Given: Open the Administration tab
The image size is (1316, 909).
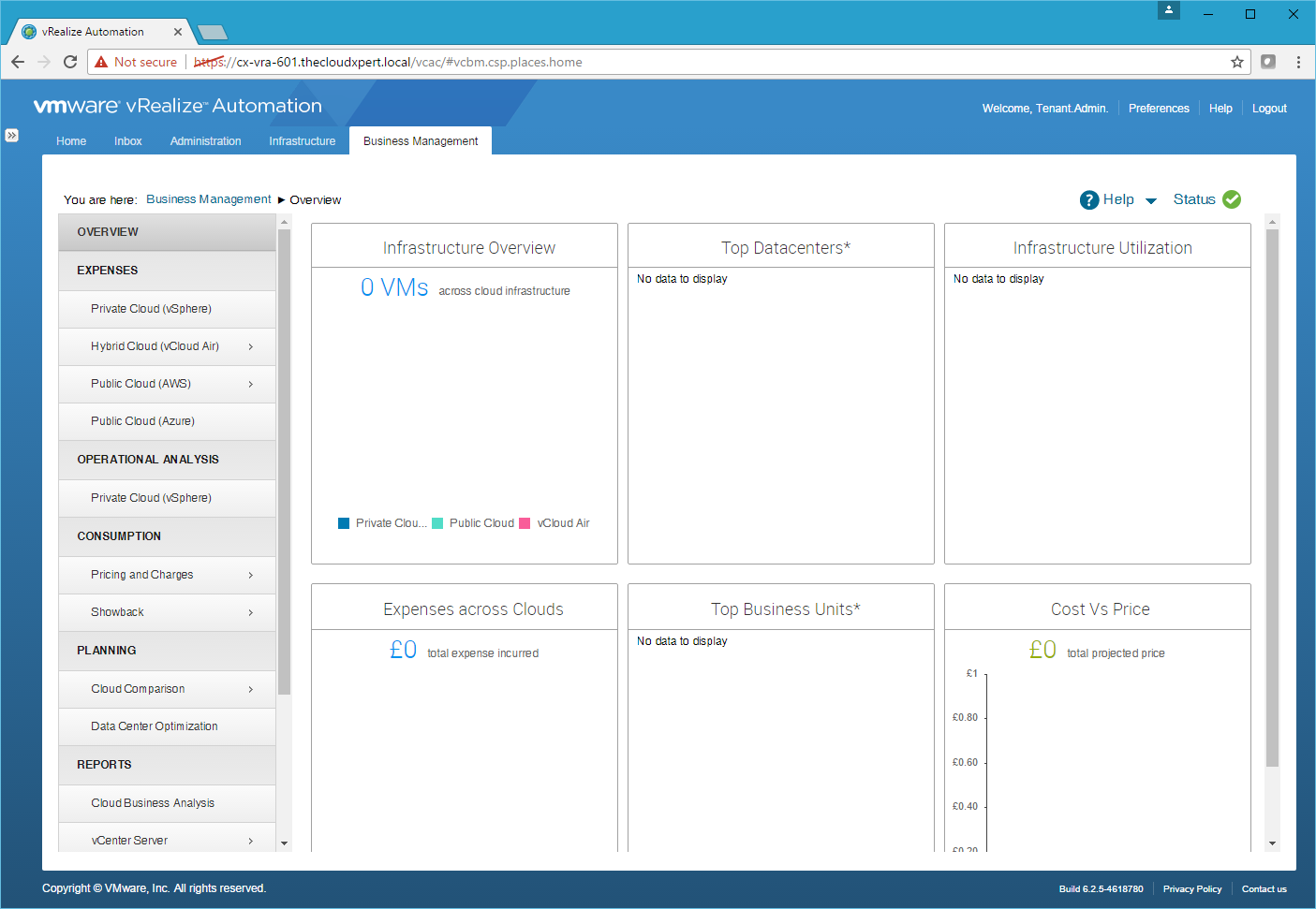Looking at the screenshot, I should click(x=205, y=141).
